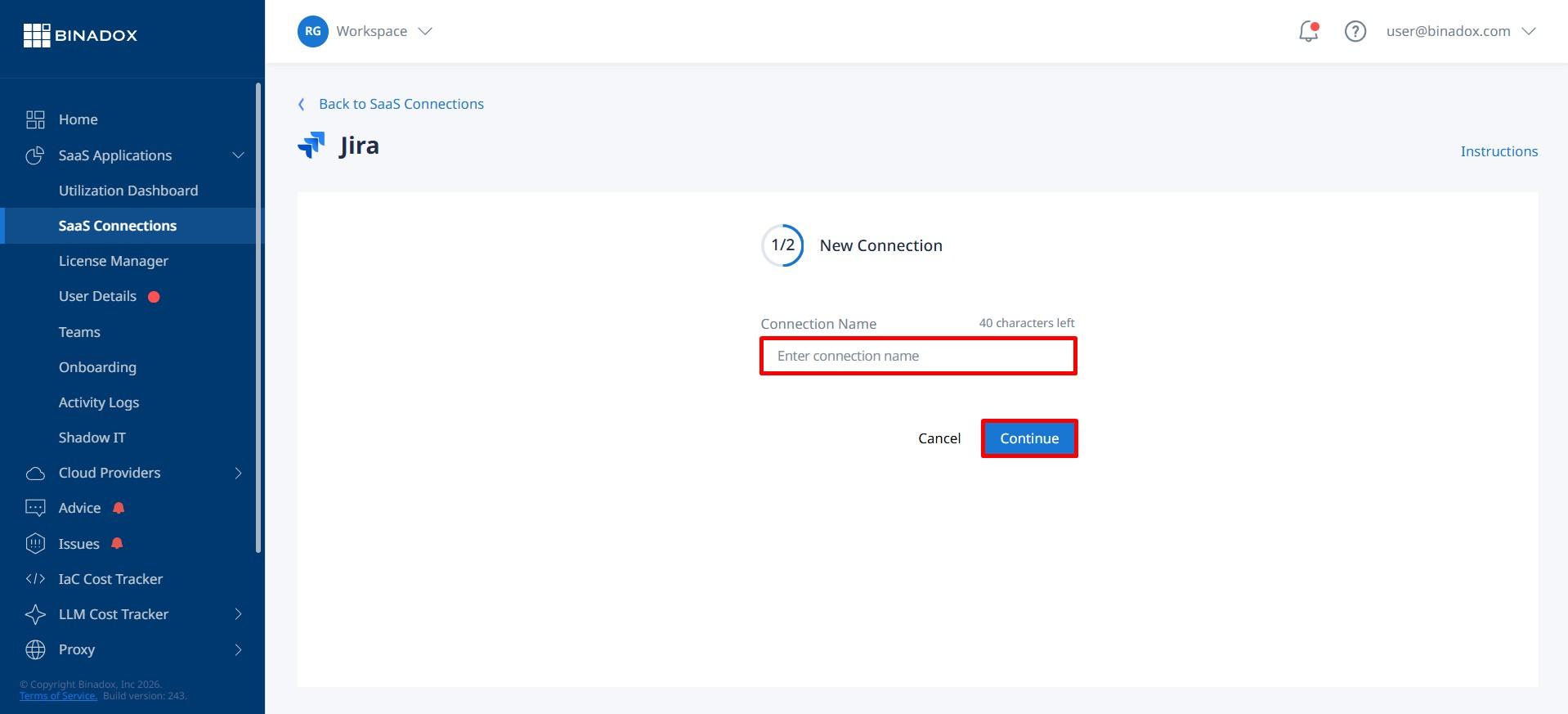Collapse the SaaS Applications section
This screenshot has width=1568, height=714.
coord(238,155)
